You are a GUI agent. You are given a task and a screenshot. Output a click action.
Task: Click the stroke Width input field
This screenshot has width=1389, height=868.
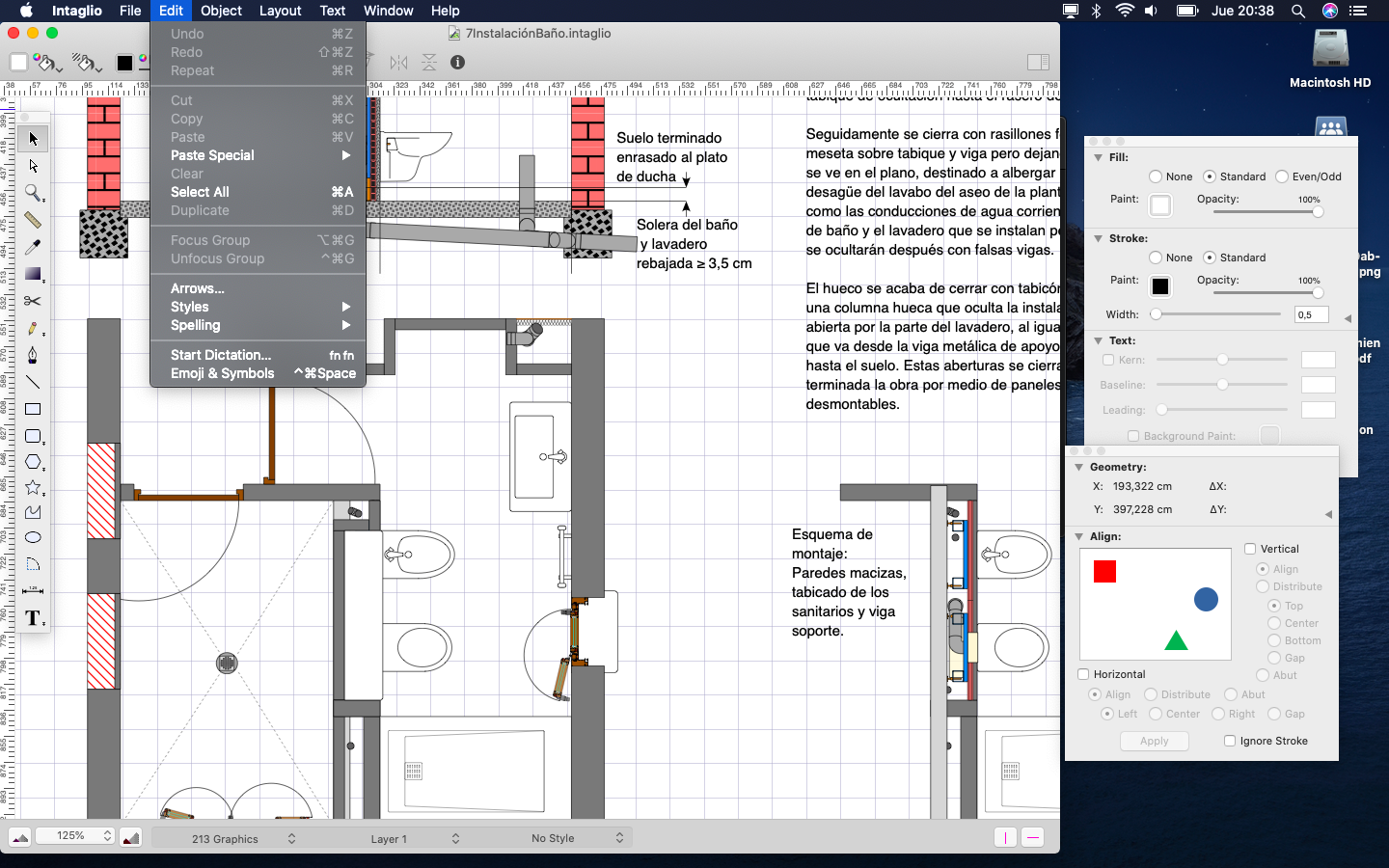coord(1310,314)
